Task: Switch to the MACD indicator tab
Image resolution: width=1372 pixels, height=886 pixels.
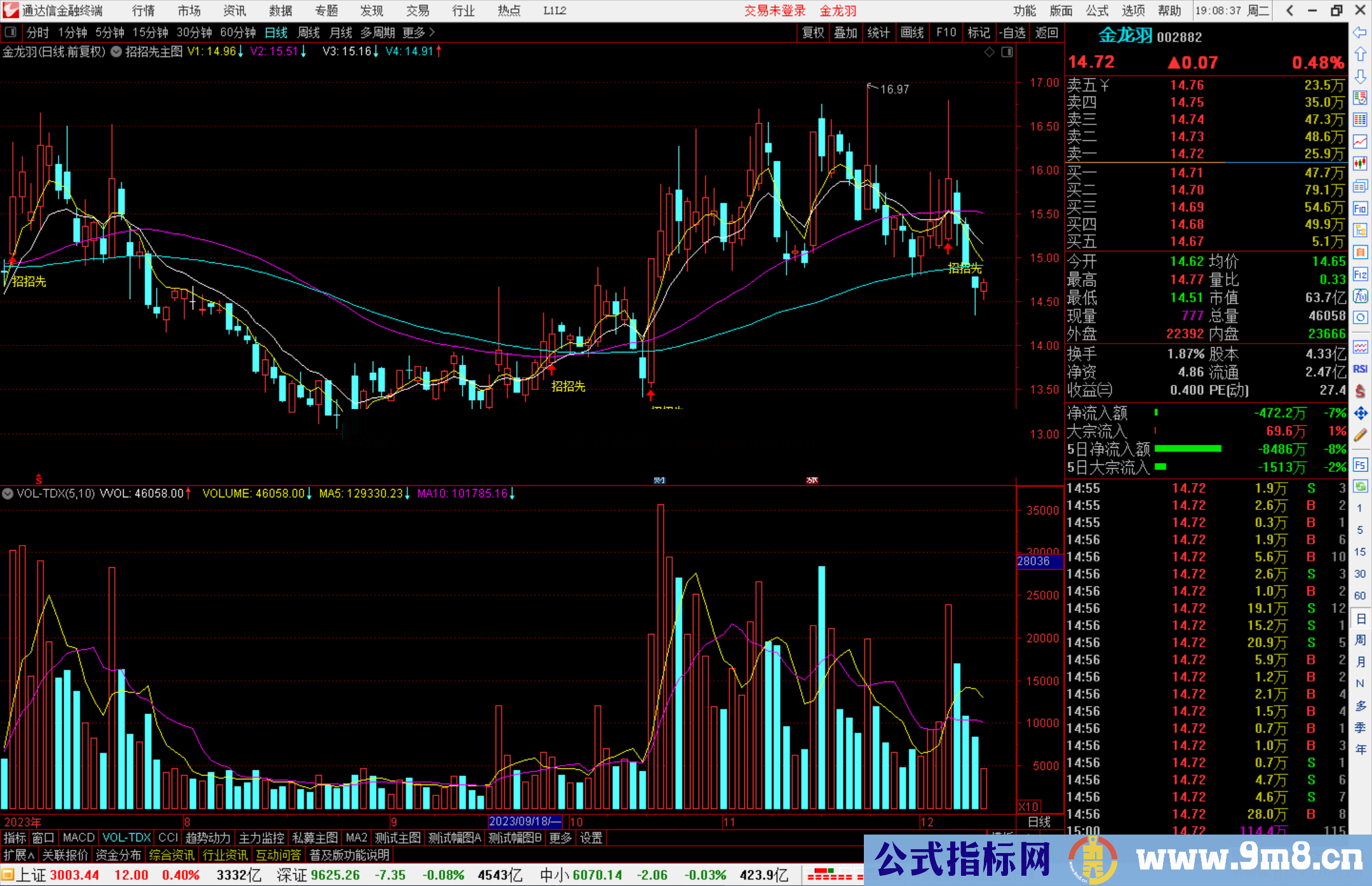Action: (78, 838)
